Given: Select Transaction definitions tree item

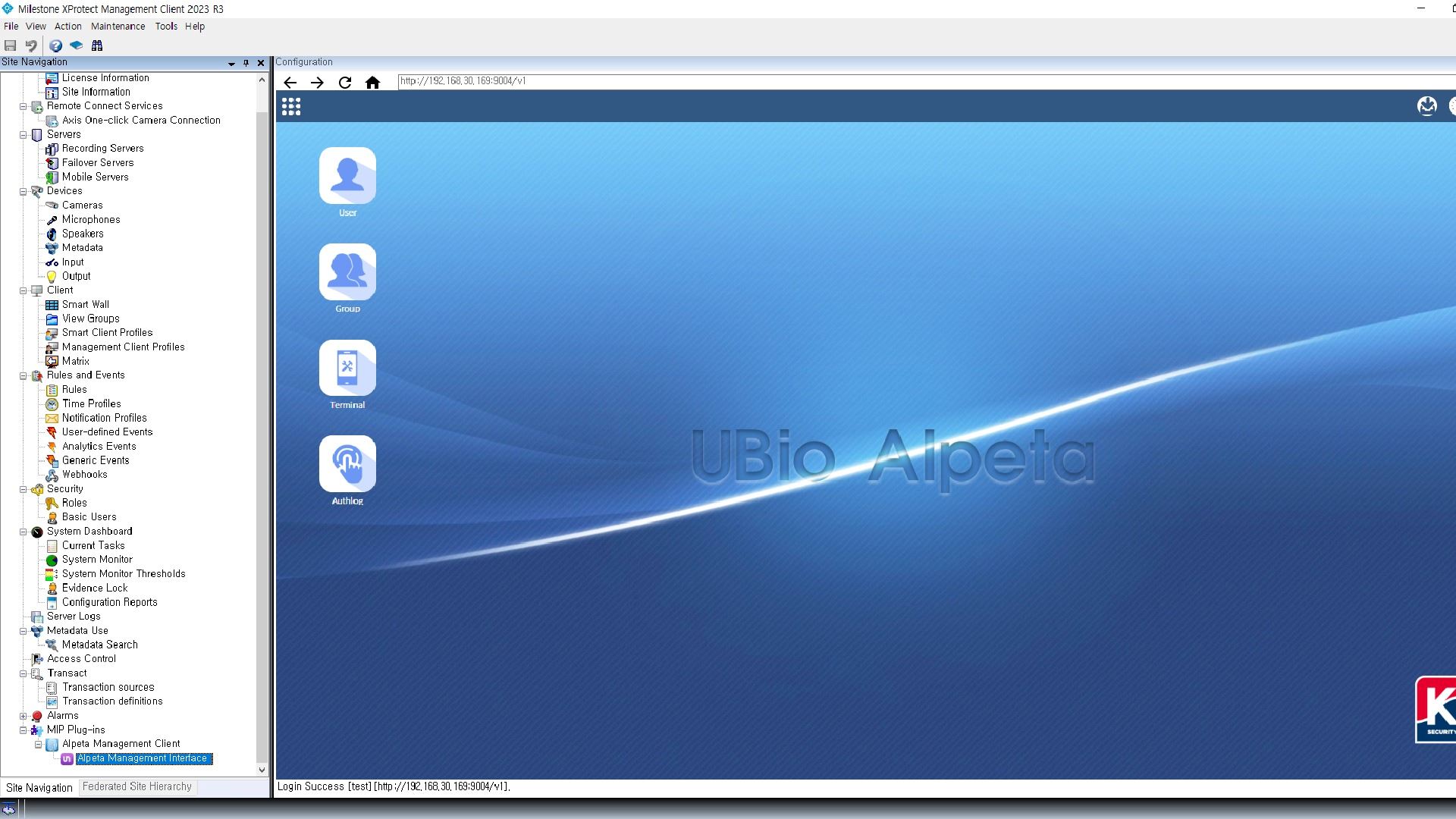Looking at the screenshot, I should click(x=112, y=701).
